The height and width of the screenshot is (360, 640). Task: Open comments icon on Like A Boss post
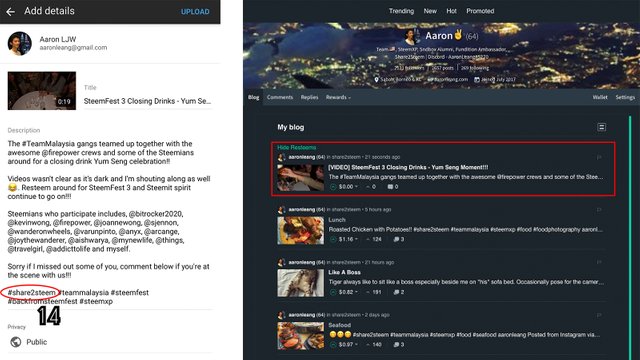pos(396,292)
